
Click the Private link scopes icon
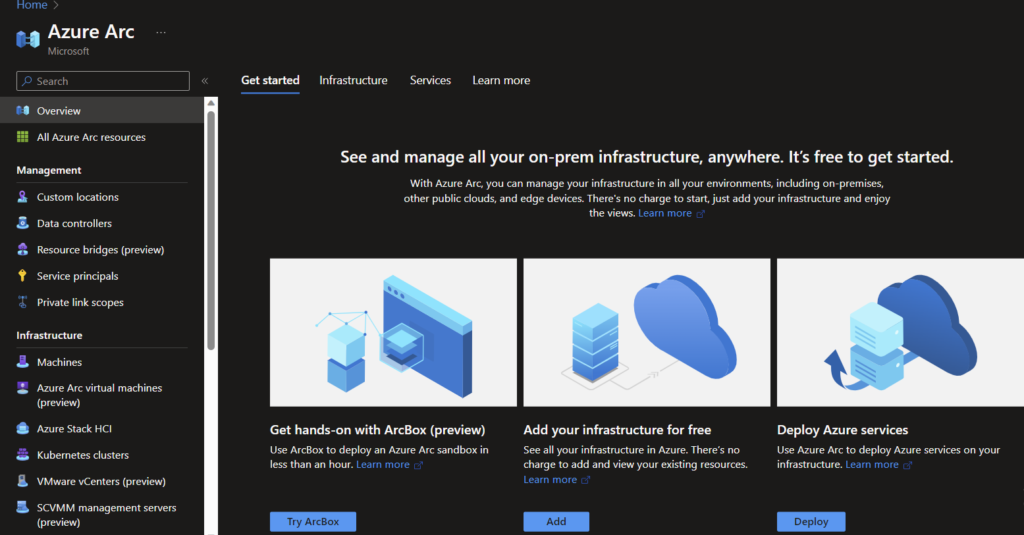click(x=22, y=302)
